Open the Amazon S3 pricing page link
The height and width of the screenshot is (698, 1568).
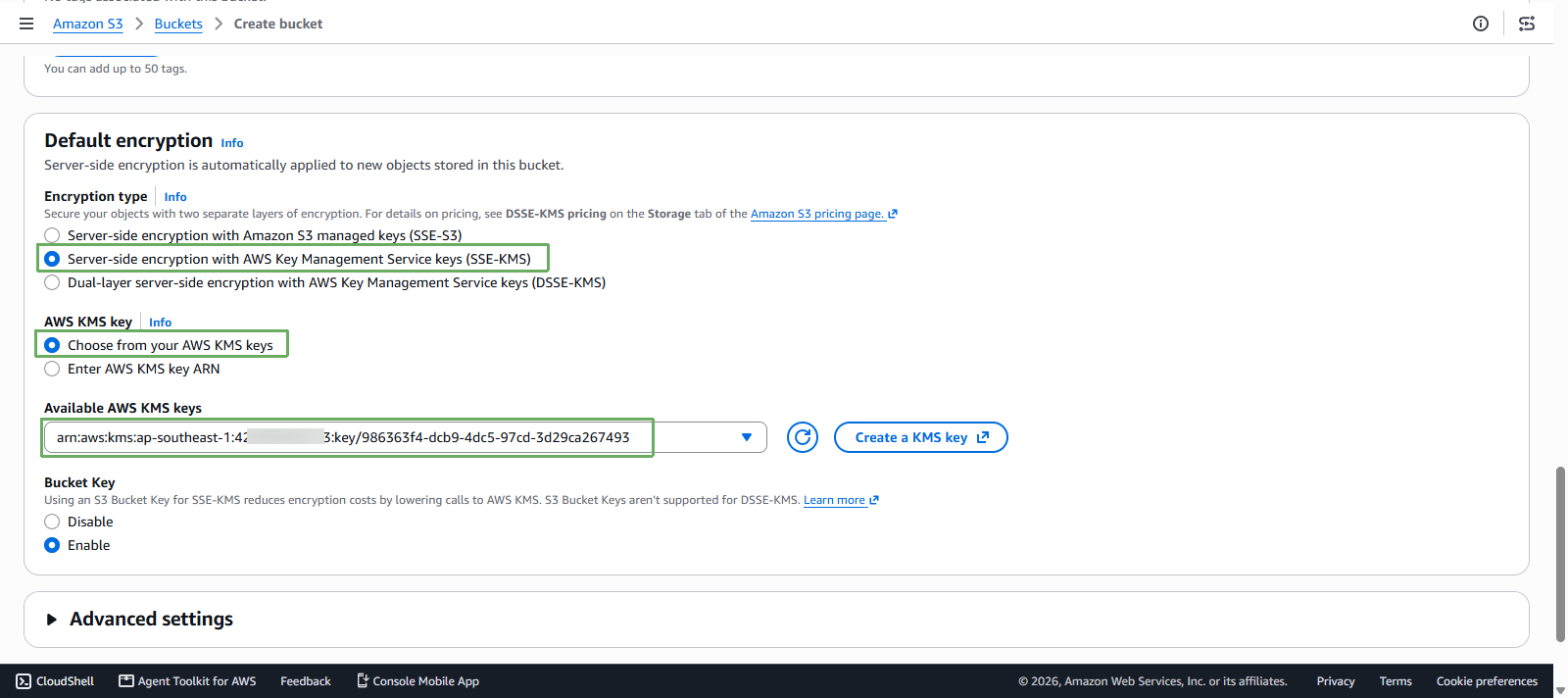point(824,214)
